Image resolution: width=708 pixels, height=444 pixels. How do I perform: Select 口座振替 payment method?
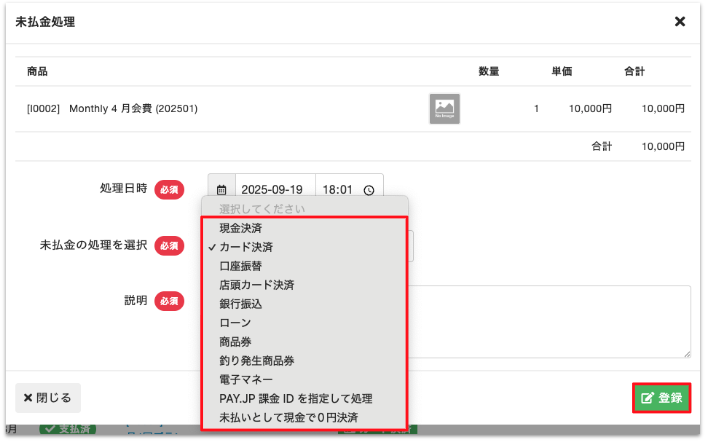[x=241, y=266]
